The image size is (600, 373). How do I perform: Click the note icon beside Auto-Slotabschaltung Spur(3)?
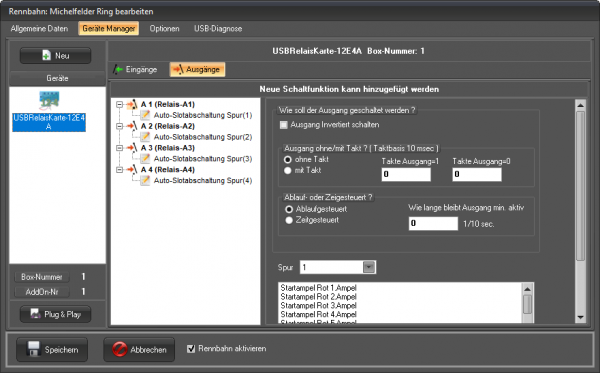pos(145,158)
